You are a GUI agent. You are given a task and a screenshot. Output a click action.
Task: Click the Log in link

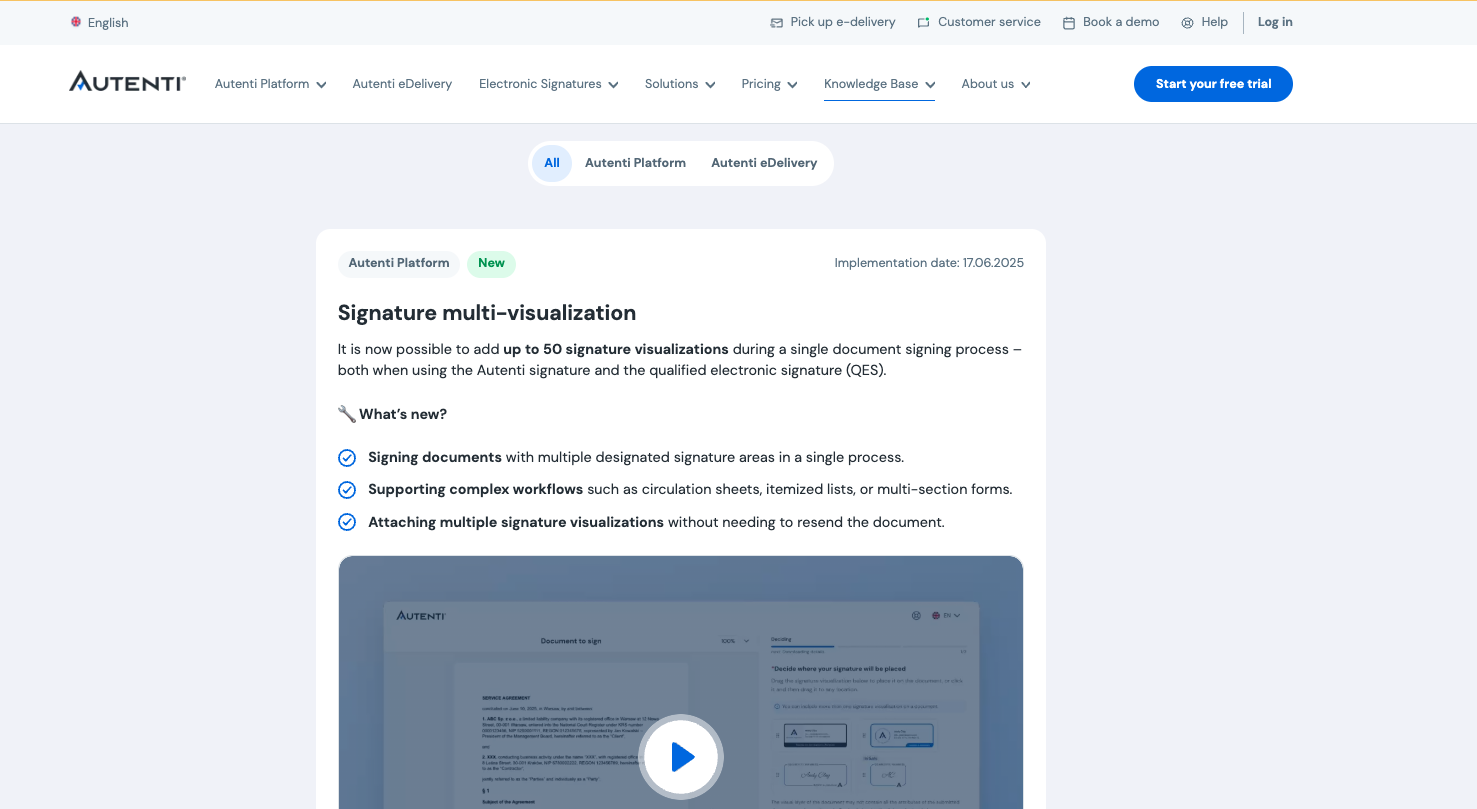pos(1275,22)
